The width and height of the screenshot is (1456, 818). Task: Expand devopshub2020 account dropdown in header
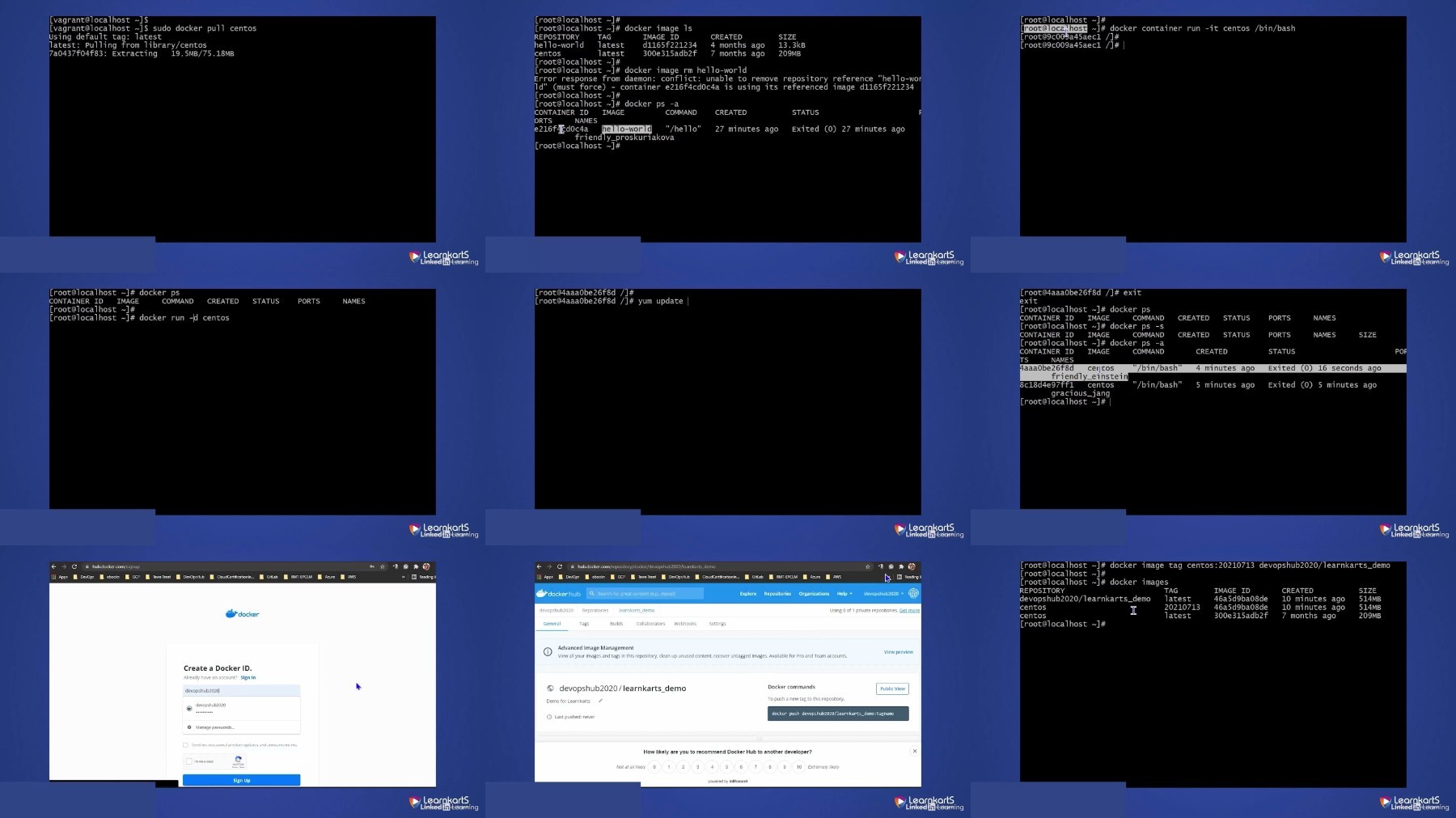pyautogui.click(x=882, y=593)
